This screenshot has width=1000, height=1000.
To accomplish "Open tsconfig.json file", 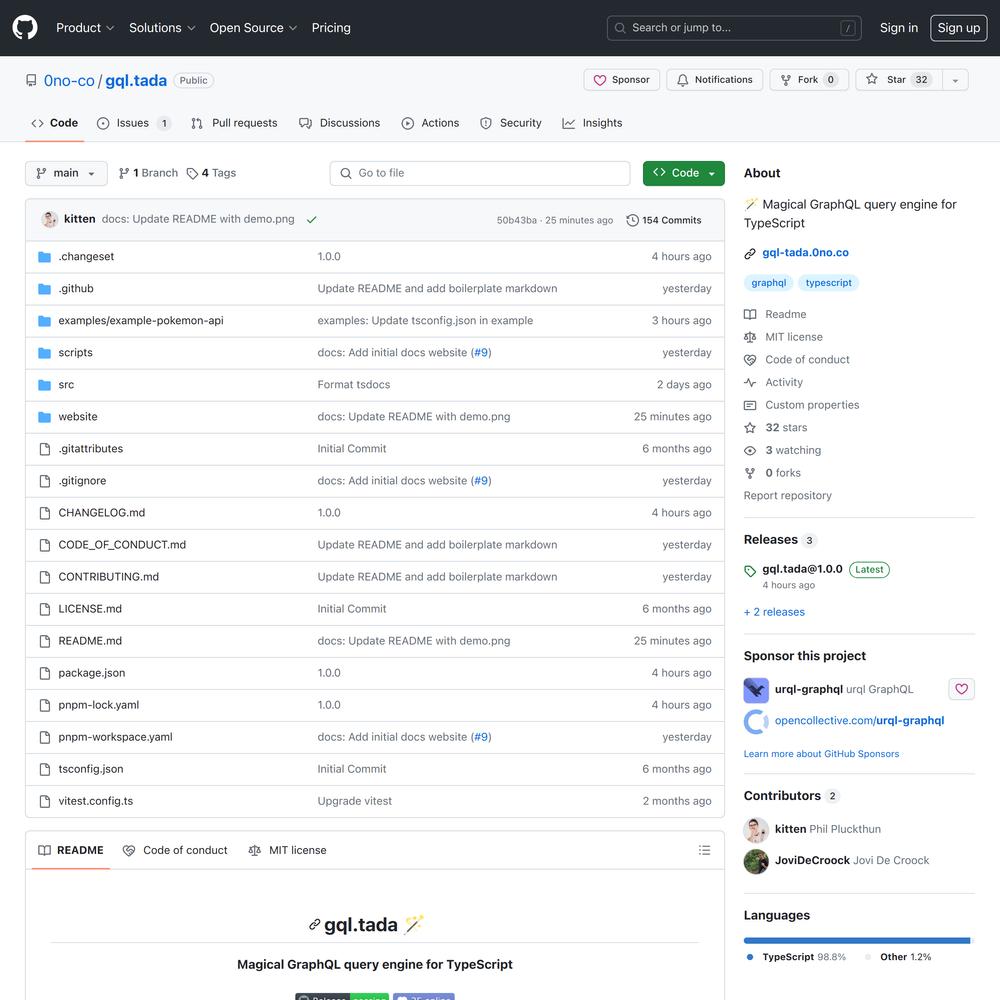I will pyautogui.click(x=91, y=769).
